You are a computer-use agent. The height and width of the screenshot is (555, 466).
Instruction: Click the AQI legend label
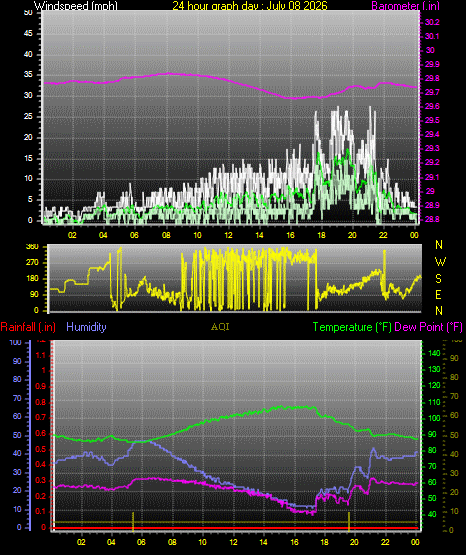point(220,327)
